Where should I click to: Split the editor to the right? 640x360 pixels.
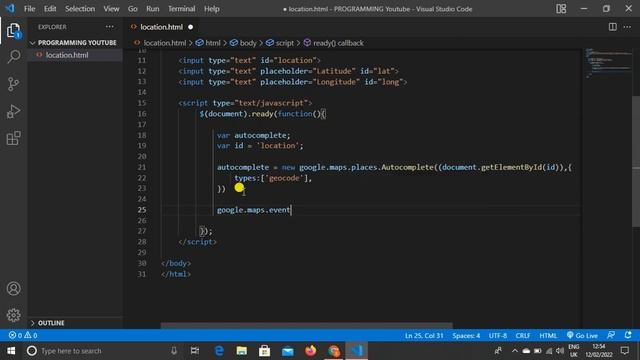612,27
